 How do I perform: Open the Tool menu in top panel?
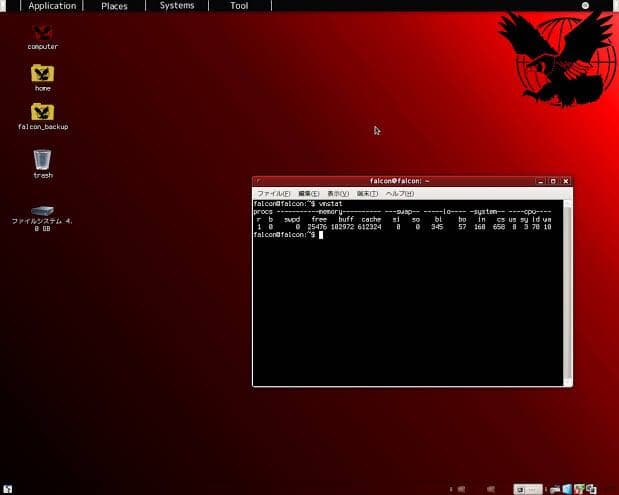239,6
